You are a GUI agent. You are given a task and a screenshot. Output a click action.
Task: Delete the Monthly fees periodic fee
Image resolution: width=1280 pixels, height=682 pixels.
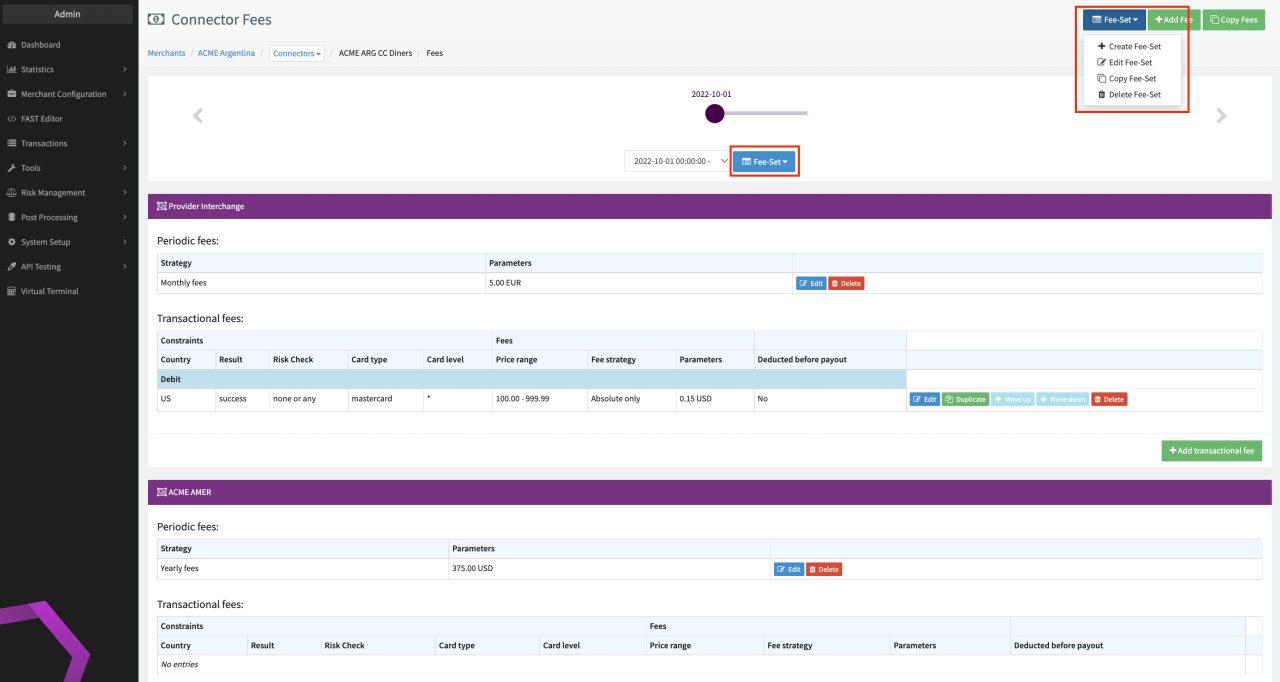846,283
